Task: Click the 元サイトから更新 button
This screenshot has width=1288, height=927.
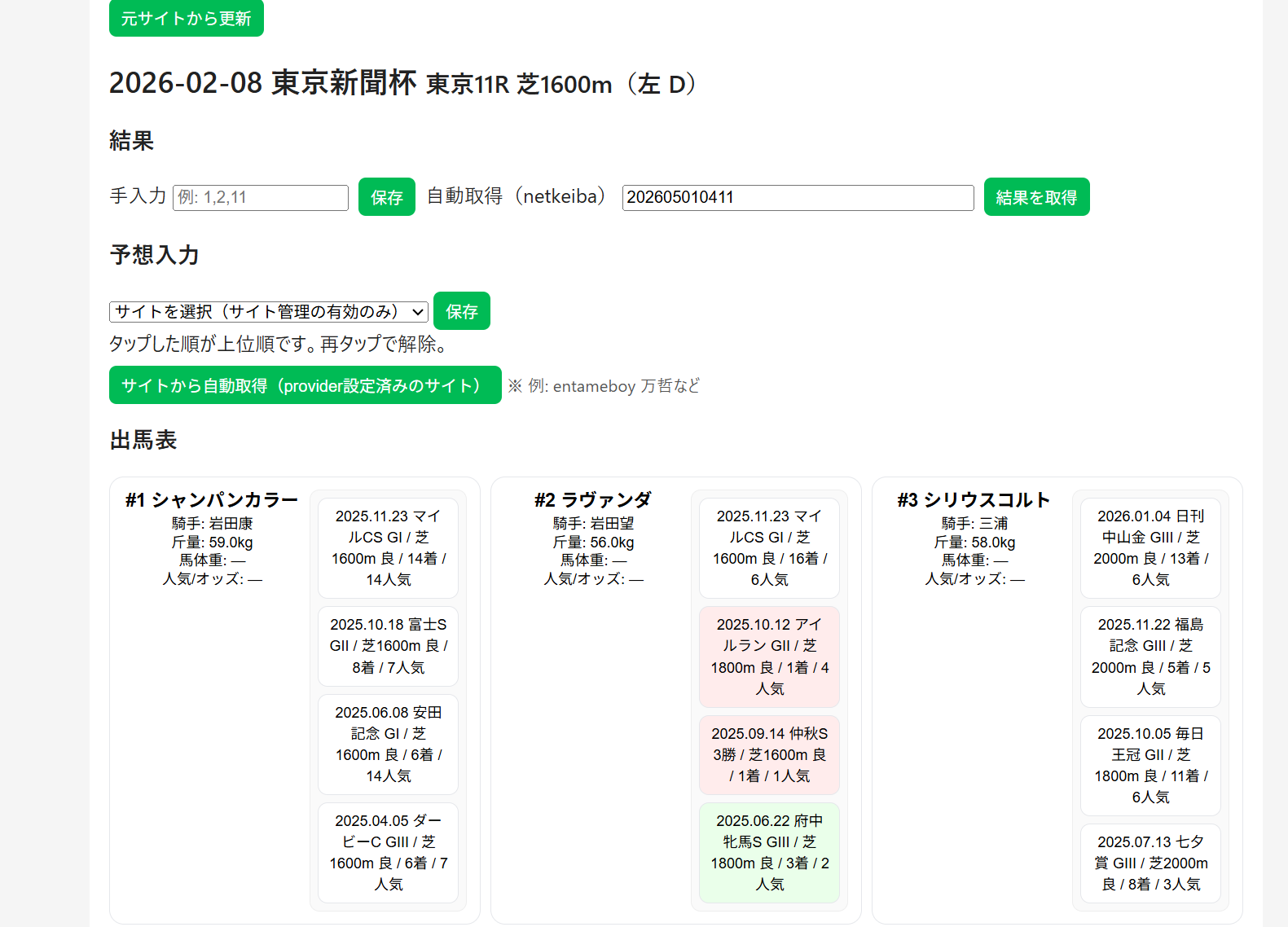Action: point(186,18)
